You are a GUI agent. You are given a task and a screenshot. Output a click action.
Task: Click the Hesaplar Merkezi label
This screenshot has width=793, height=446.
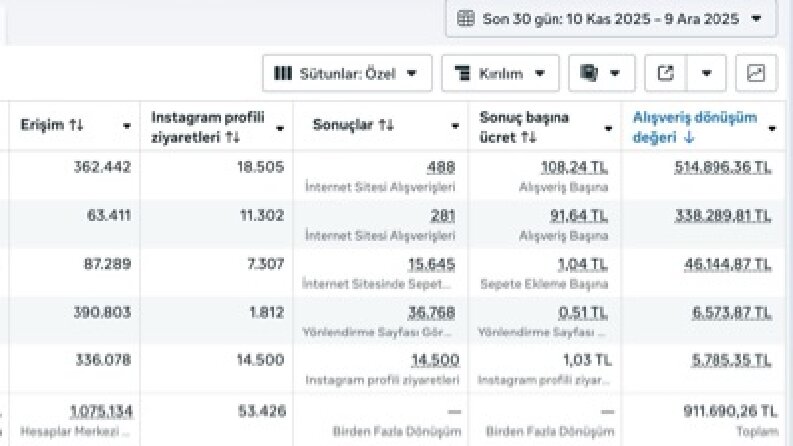click(x=75, y=431)
